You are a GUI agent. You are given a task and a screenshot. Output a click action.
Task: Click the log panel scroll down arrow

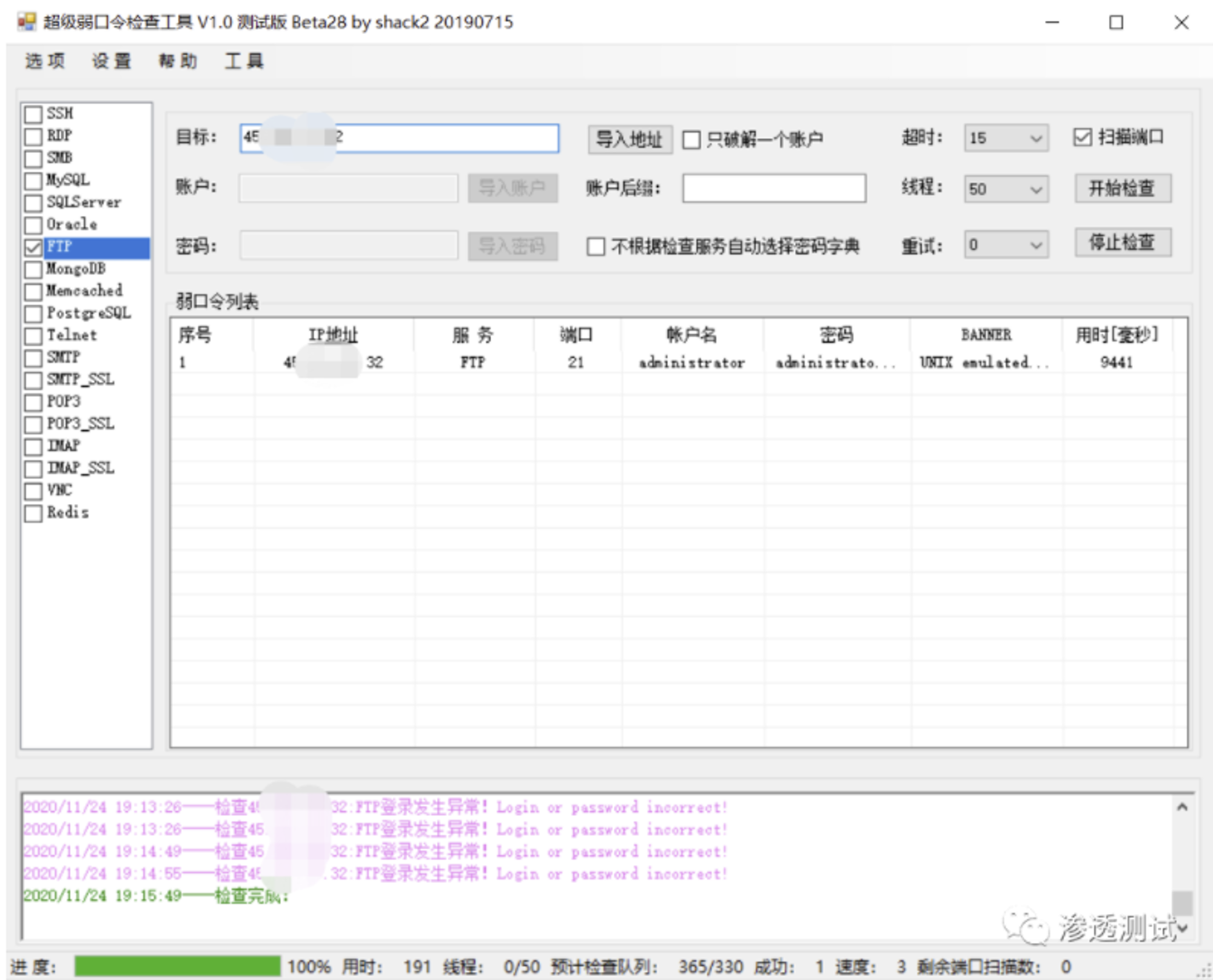[1181, 928]
